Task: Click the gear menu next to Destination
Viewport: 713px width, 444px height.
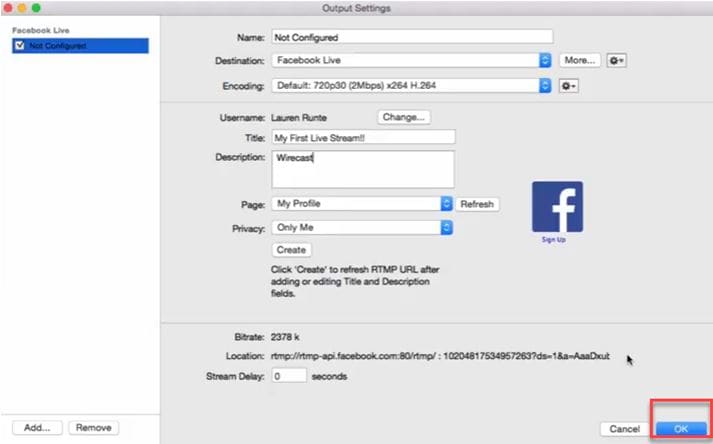Action: pos(616,61)
